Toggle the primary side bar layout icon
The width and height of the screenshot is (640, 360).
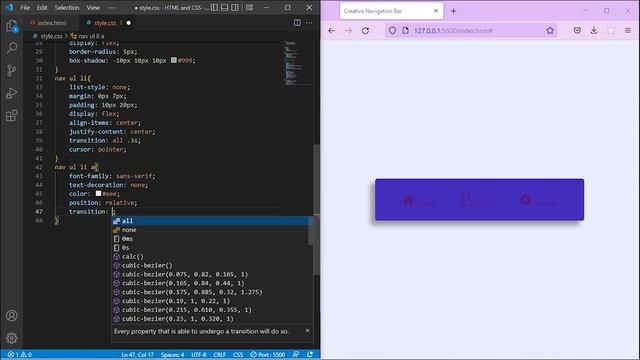pos(214,7)
